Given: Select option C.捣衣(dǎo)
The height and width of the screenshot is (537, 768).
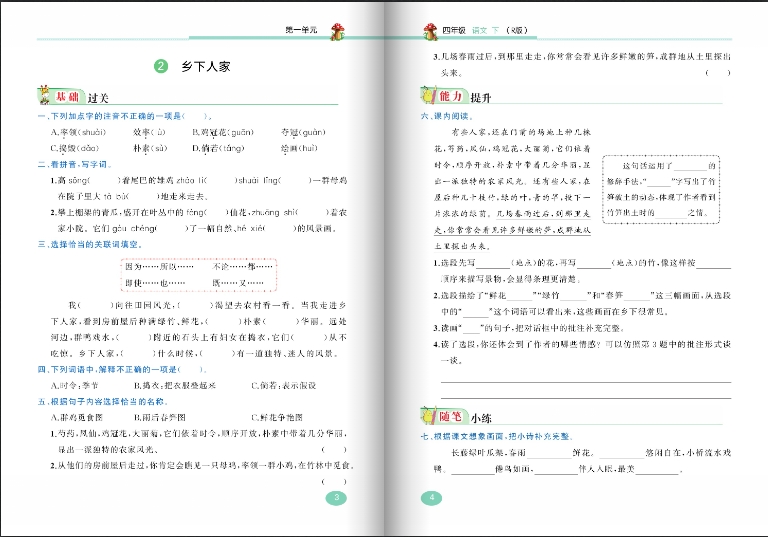Looking at the screenshot, I should tap(74, 148).
